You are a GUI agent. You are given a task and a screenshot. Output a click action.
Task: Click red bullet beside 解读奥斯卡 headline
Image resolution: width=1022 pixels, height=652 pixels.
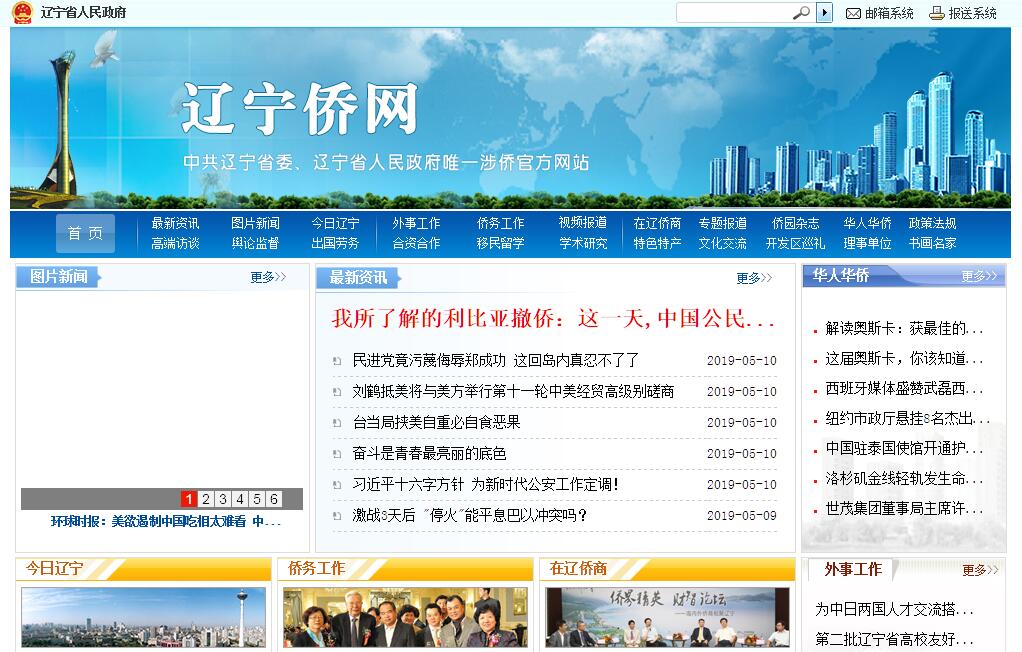[x=815, y=329]
